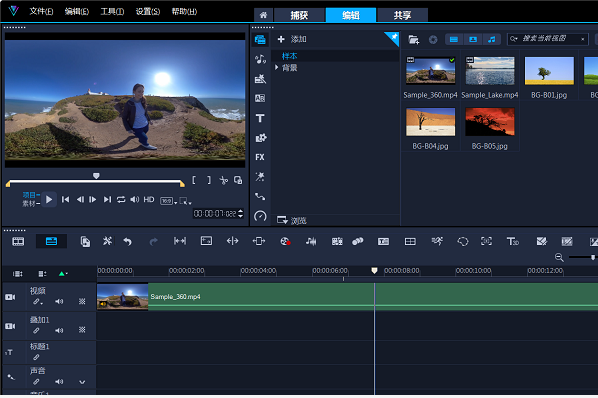Mute the 视频 track audio
The image size is (598, 398).
[x=59, y=302]
